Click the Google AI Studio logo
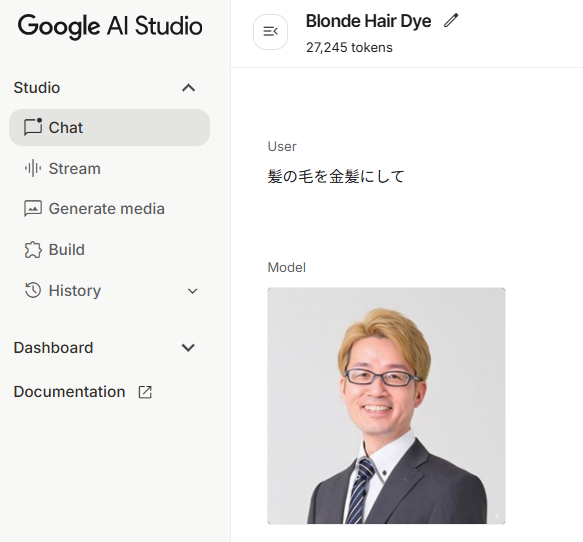The height and width of the screenshot is (542, 583). click(110, 26)
